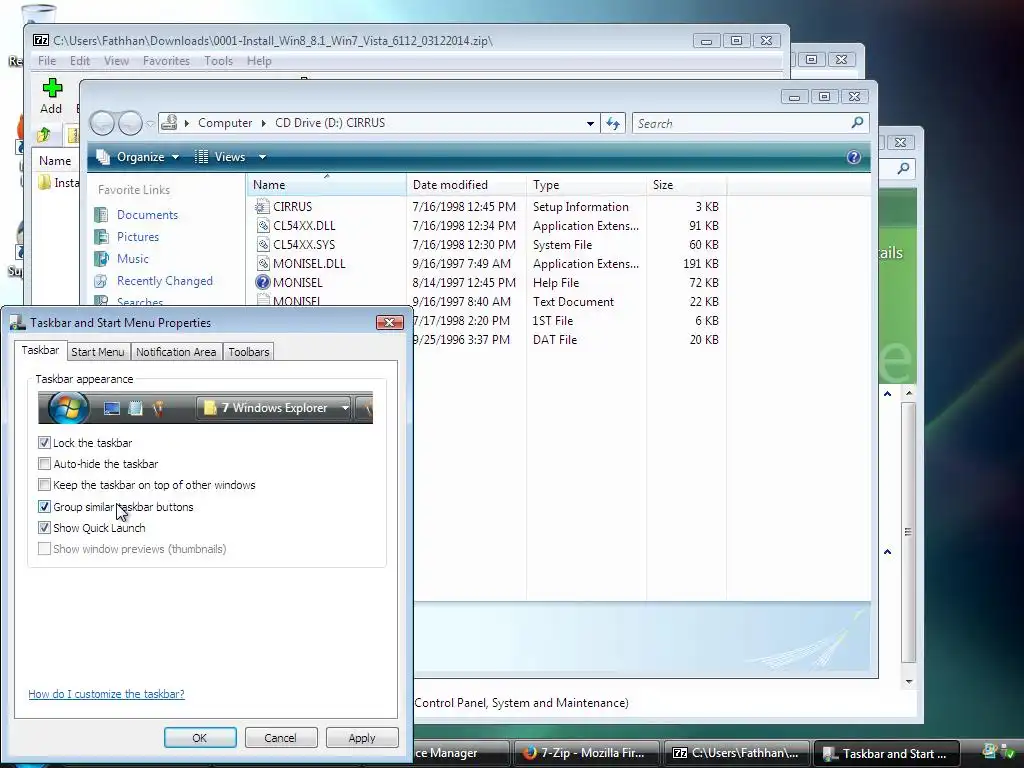The width and height of the screenshot is (1024, 768).
Task: Uncheck Lock the taskbar
Action: (x=44, y=443)
